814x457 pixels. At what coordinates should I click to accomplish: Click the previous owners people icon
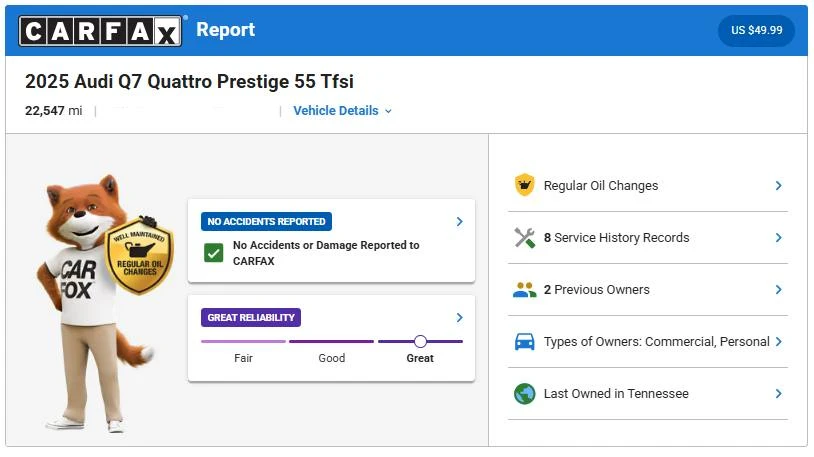click(x=524, y=290)
